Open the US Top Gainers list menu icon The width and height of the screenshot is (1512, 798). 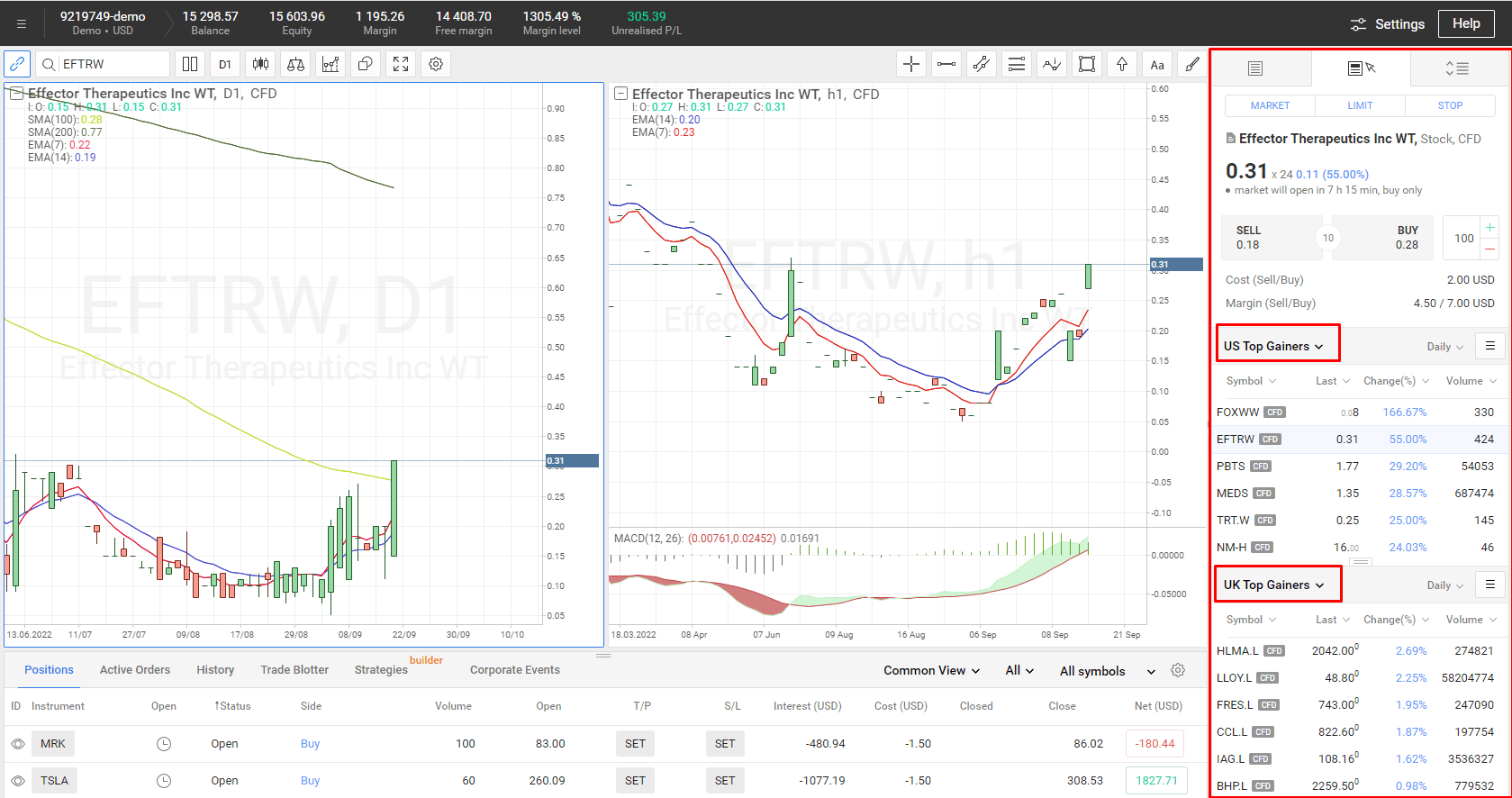pyautogui.click(x=1490, y=346)
